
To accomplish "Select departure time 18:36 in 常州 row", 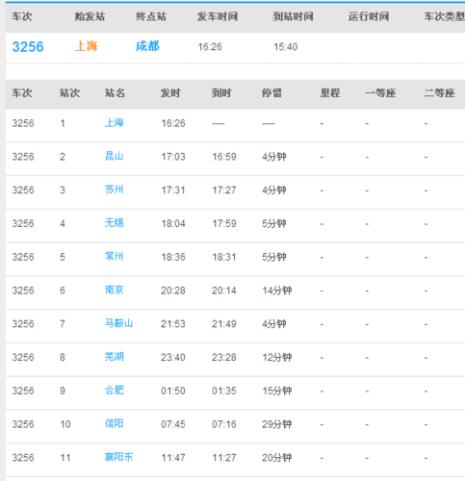I will point(173,257).
